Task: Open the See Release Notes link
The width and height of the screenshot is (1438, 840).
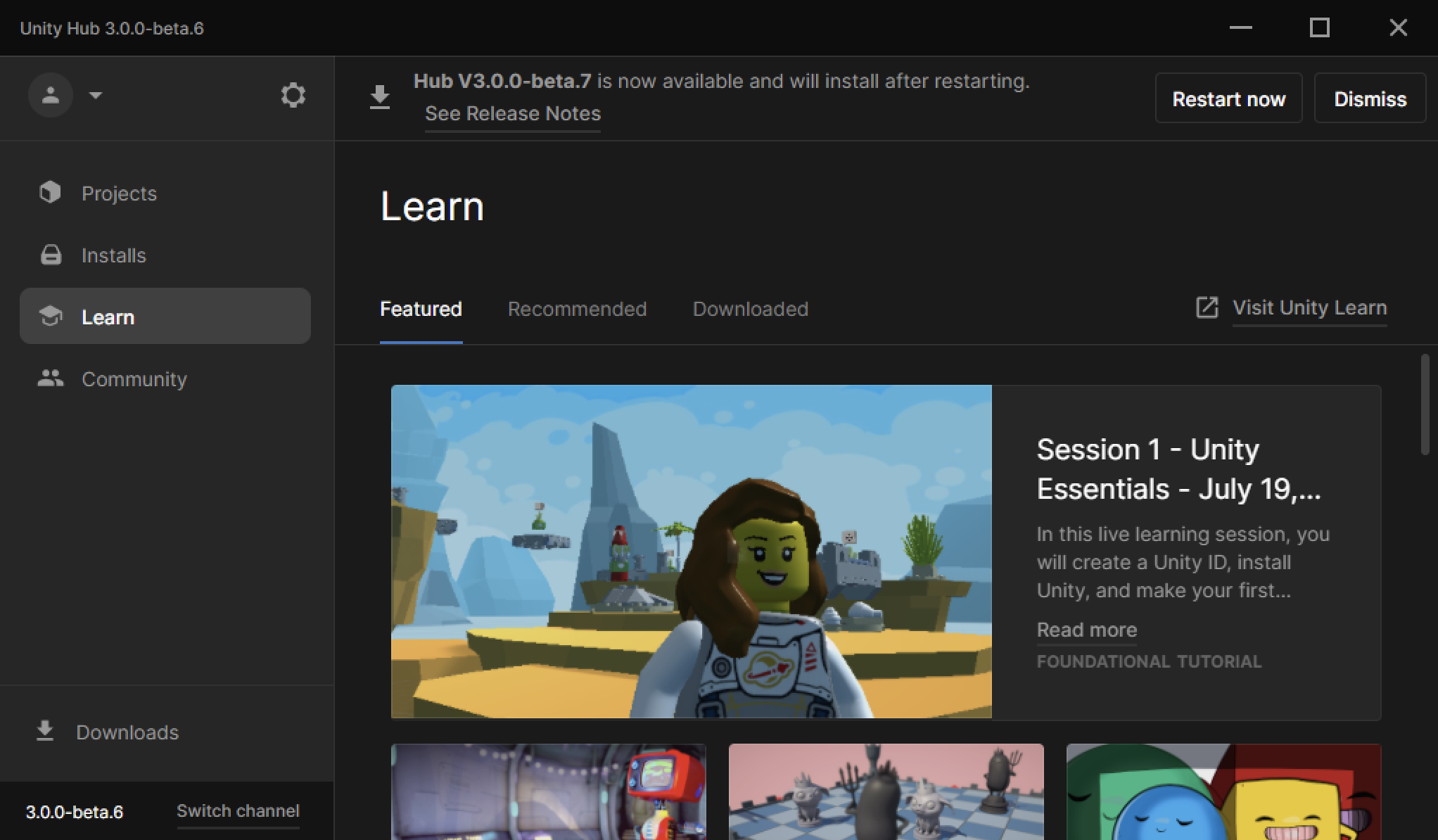Action: tap(512, 113)
